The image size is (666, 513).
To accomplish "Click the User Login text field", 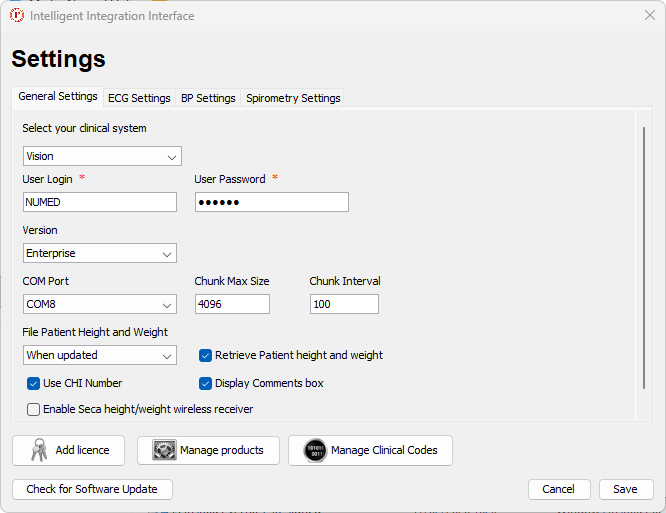I will click(99, 202).
